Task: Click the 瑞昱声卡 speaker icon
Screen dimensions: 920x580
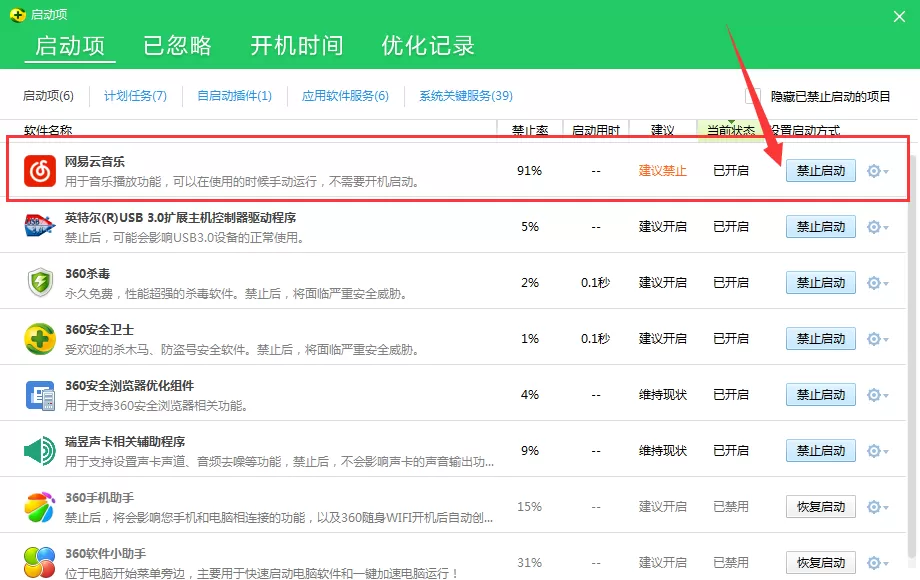Action: point(40,451)
